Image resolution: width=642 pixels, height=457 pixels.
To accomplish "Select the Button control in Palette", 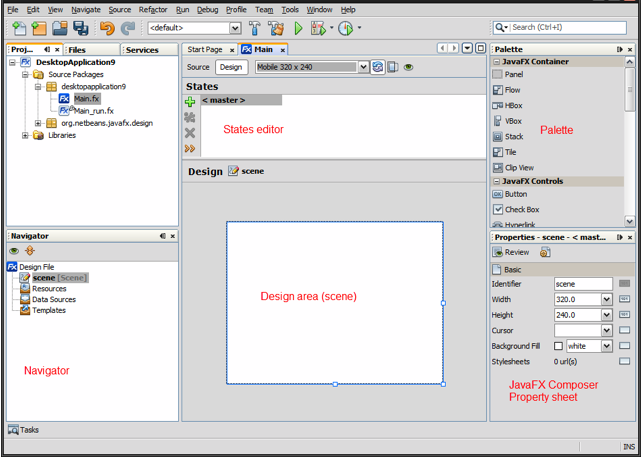I will [x=510, y=194].
